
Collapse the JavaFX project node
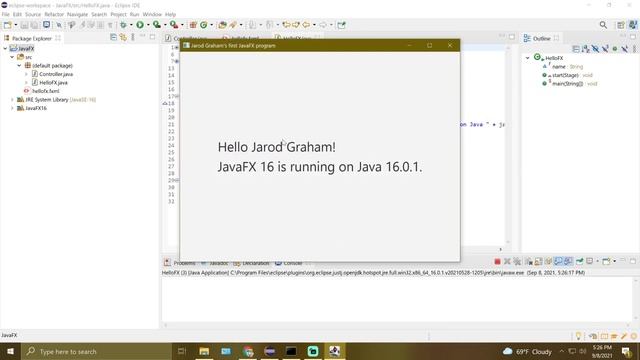(x=5, y=49)
